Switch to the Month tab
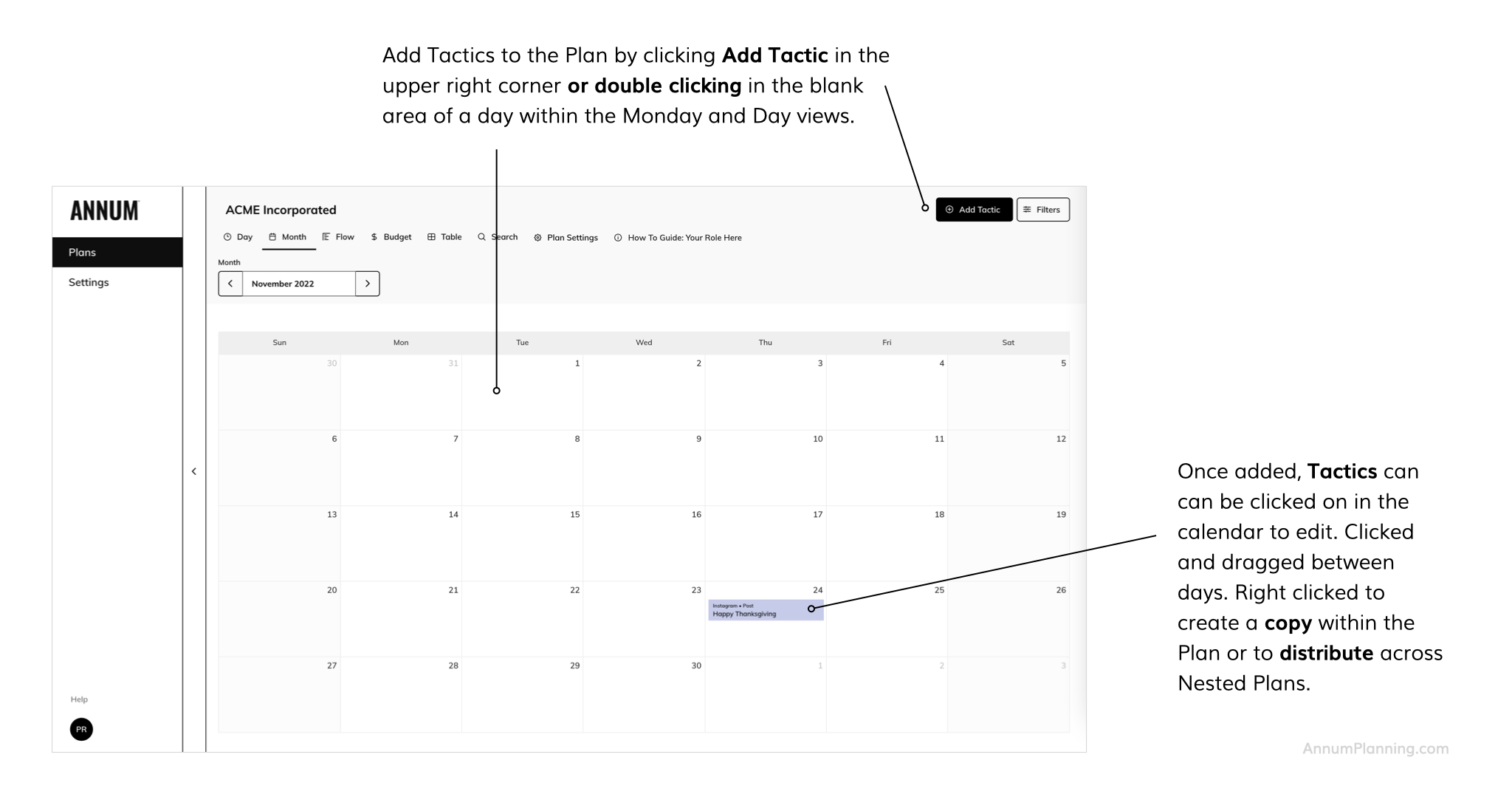This screenshot has height=811, width=1512. (x=294, y=237)
